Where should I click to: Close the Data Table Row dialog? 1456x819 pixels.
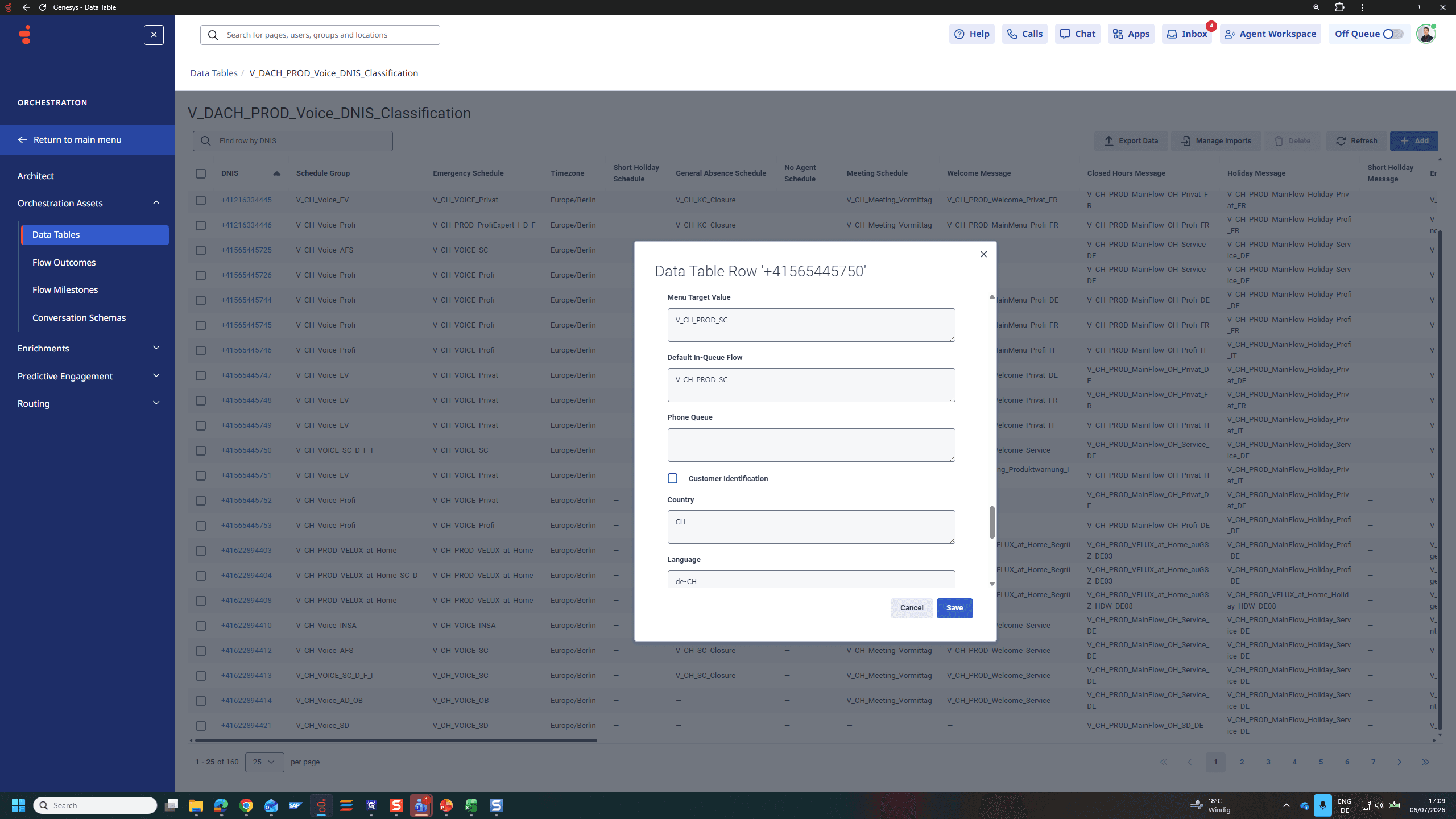983,254
